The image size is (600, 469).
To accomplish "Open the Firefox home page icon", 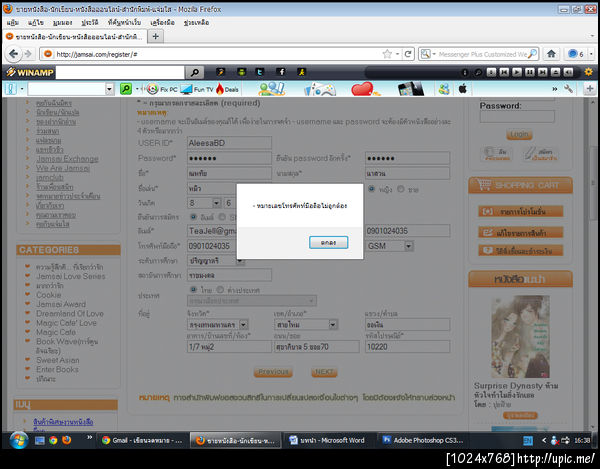I will coord(551,54).
